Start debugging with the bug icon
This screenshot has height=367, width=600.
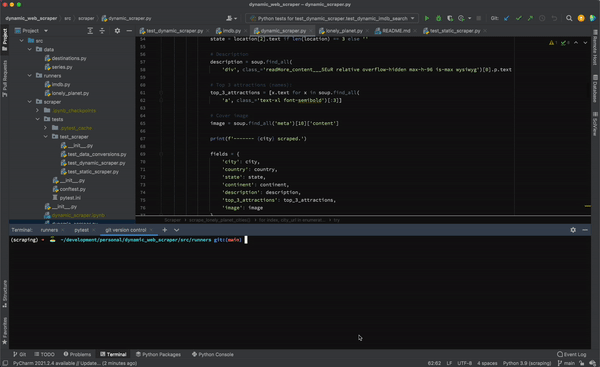(x=439, y=18)
